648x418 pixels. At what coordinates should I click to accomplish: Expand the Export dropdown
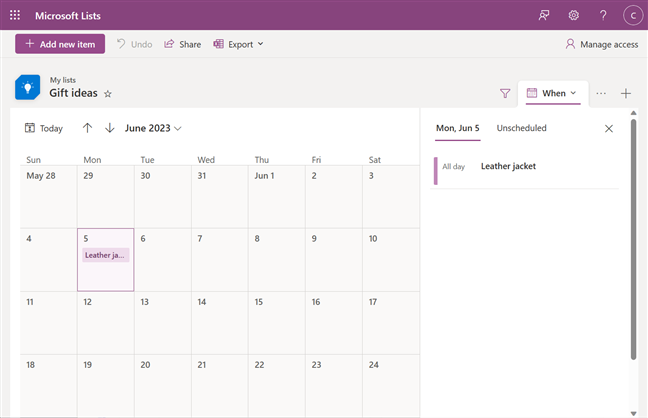pos(239,44)
